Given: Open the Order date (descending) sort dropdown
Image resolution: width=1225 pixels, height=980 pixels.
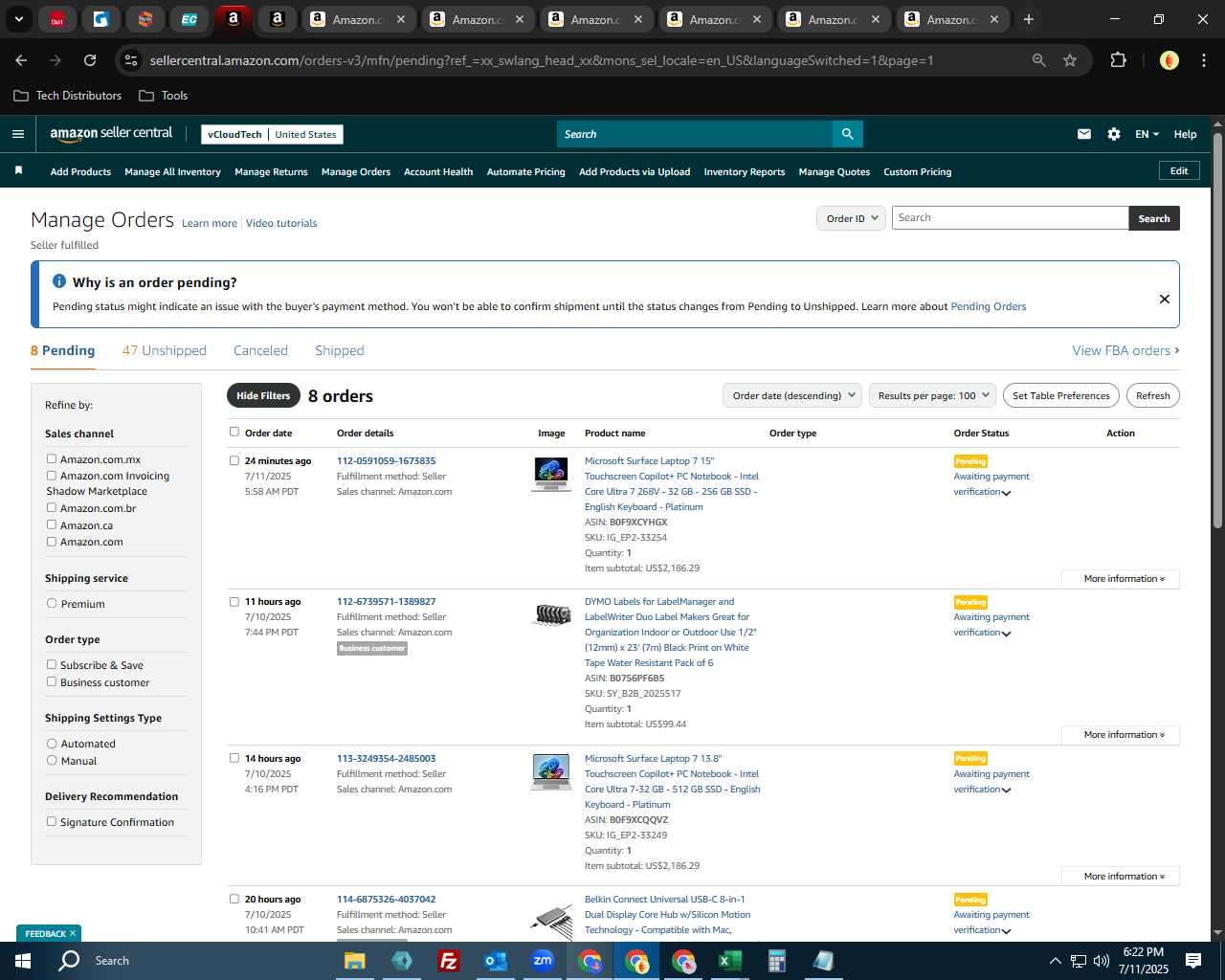Looking at the screenshot, I should [x=792, y=395].
